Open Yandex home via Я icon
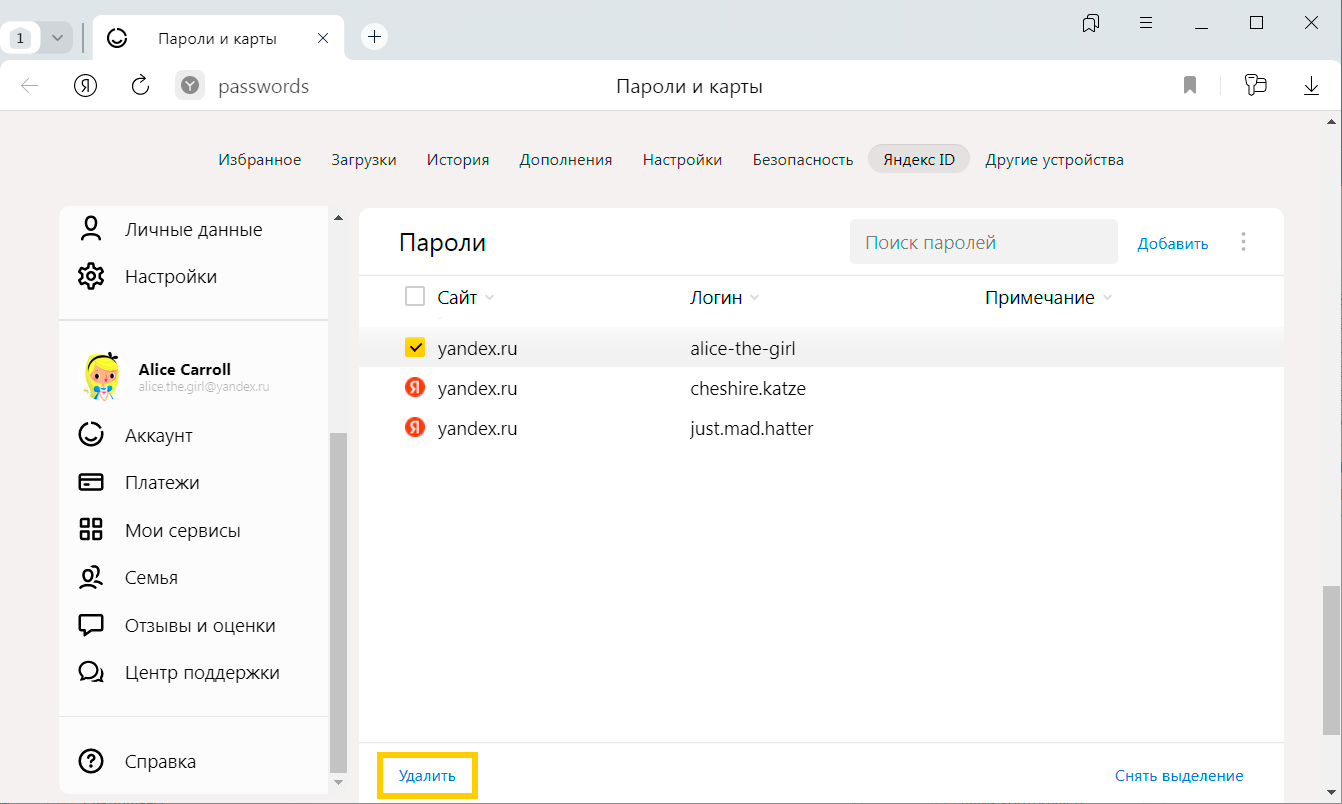This screenshot has width=1342, height=804. pos(86,86)
